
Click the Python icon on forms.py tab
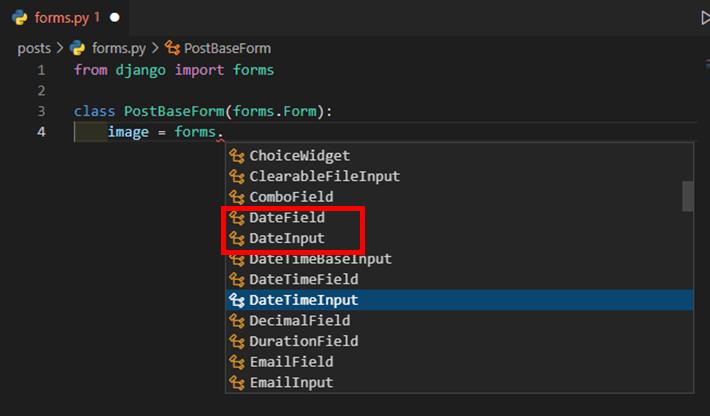pyautogui.click(x=19, y=18)
